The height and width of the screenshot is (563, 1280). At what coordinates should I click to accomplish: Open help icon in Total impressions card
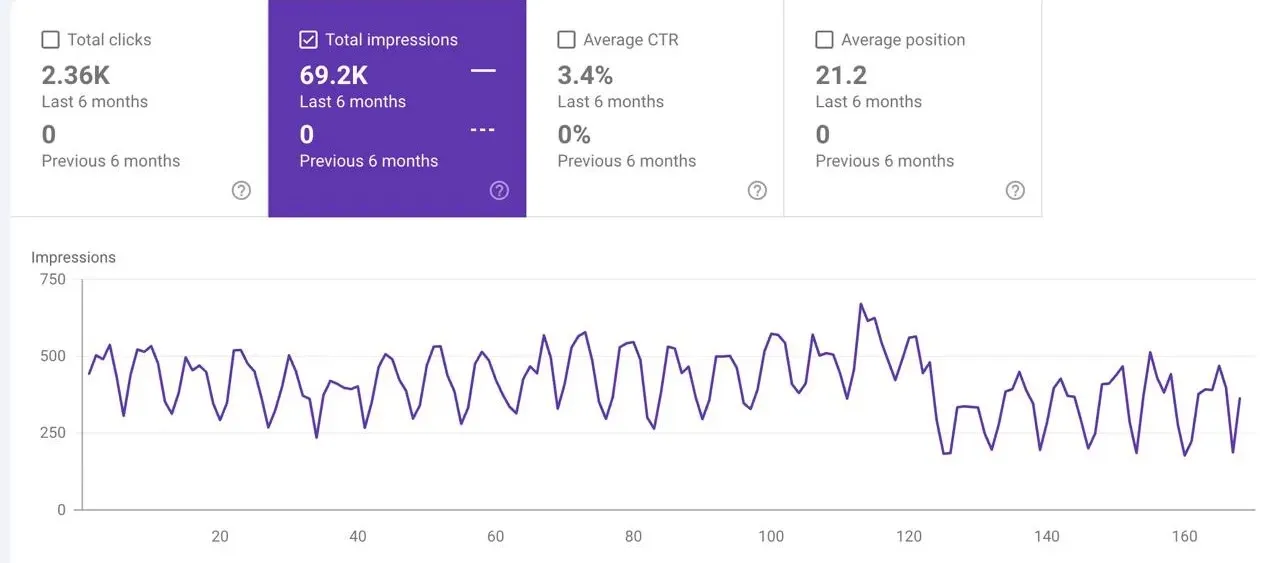pos(499,191)
